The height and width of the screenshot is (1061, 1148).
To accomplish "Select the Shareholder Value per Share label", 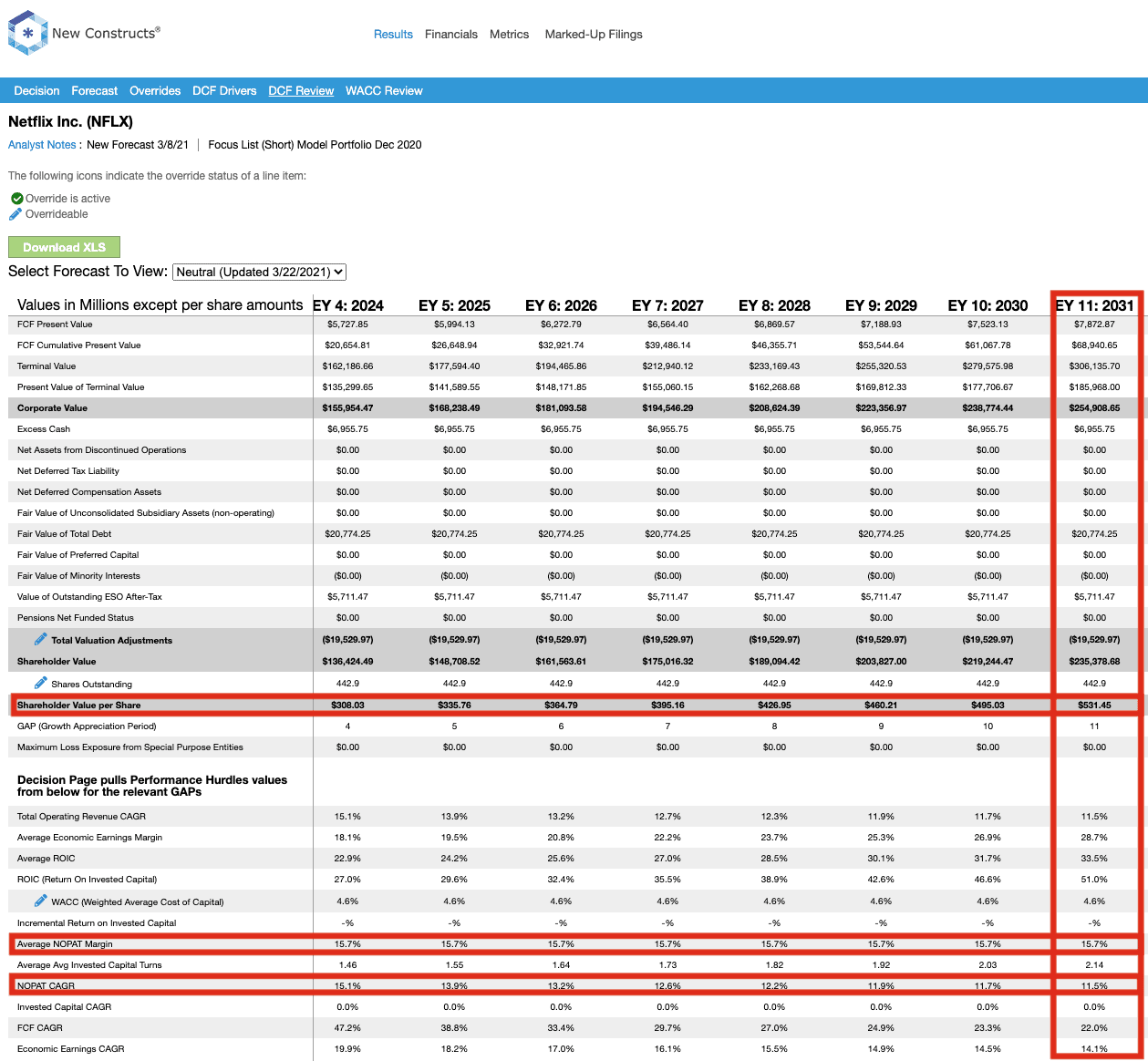I will (79, 706).
